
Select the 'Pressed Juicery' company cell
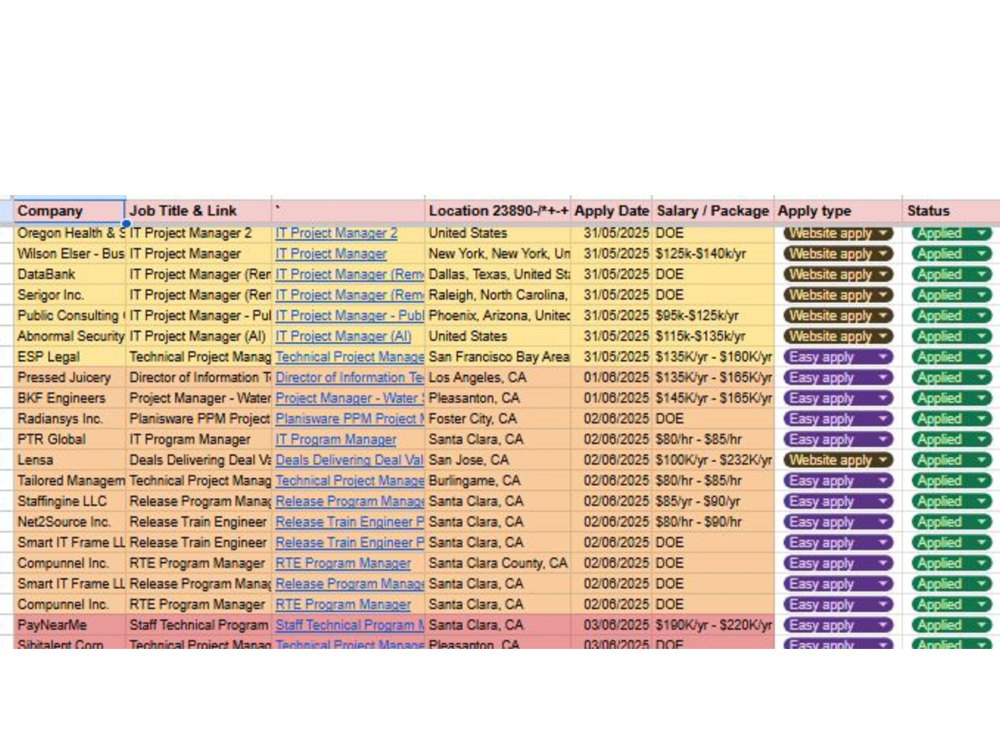(70, 378)
